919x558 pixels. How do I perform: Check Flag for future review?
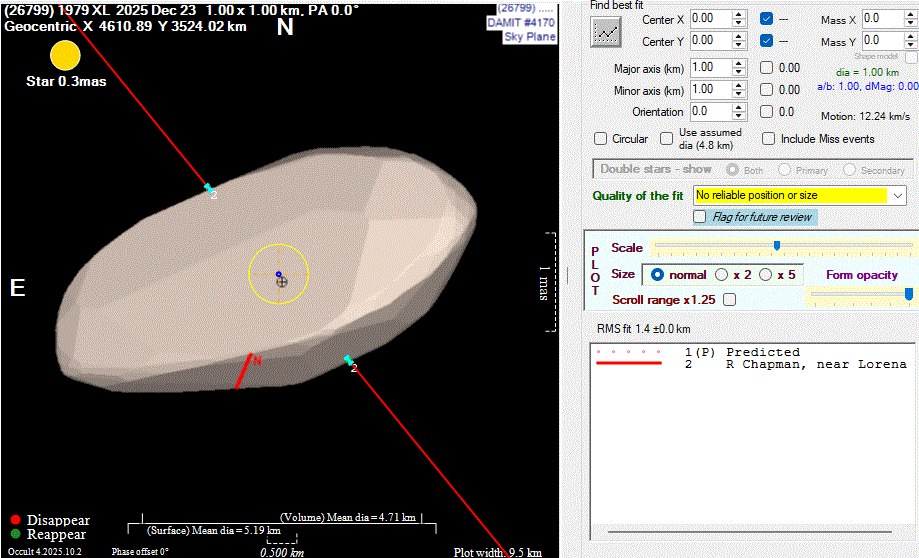[700, 217]
